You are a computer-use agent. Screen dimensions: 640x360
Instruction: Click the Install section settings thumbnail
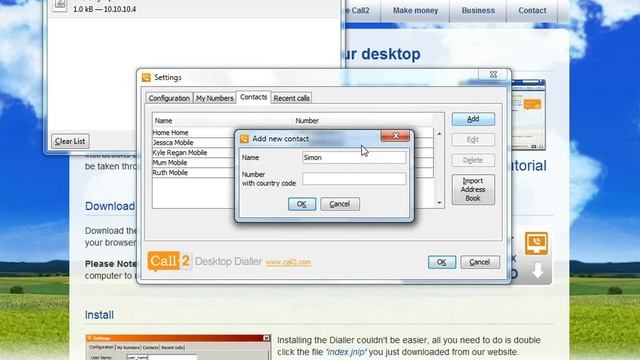click(x=178, y=347)
